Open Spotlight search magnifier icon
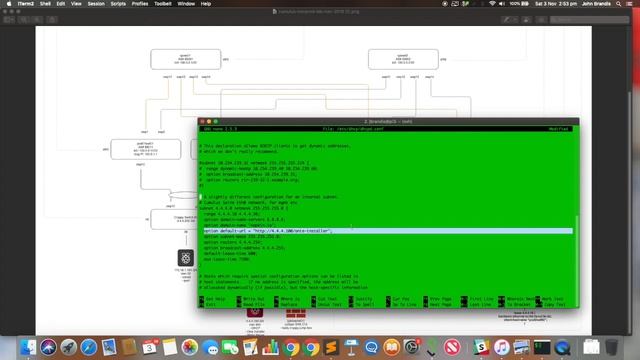The image size is (640, 360). tap(619, 4)
